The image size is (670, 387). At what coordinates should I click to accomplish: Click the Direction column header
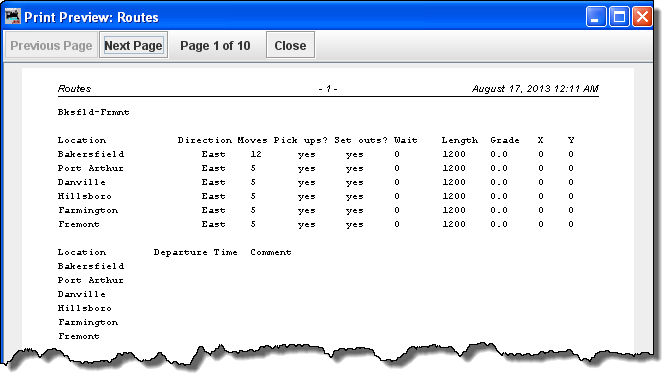205,140
